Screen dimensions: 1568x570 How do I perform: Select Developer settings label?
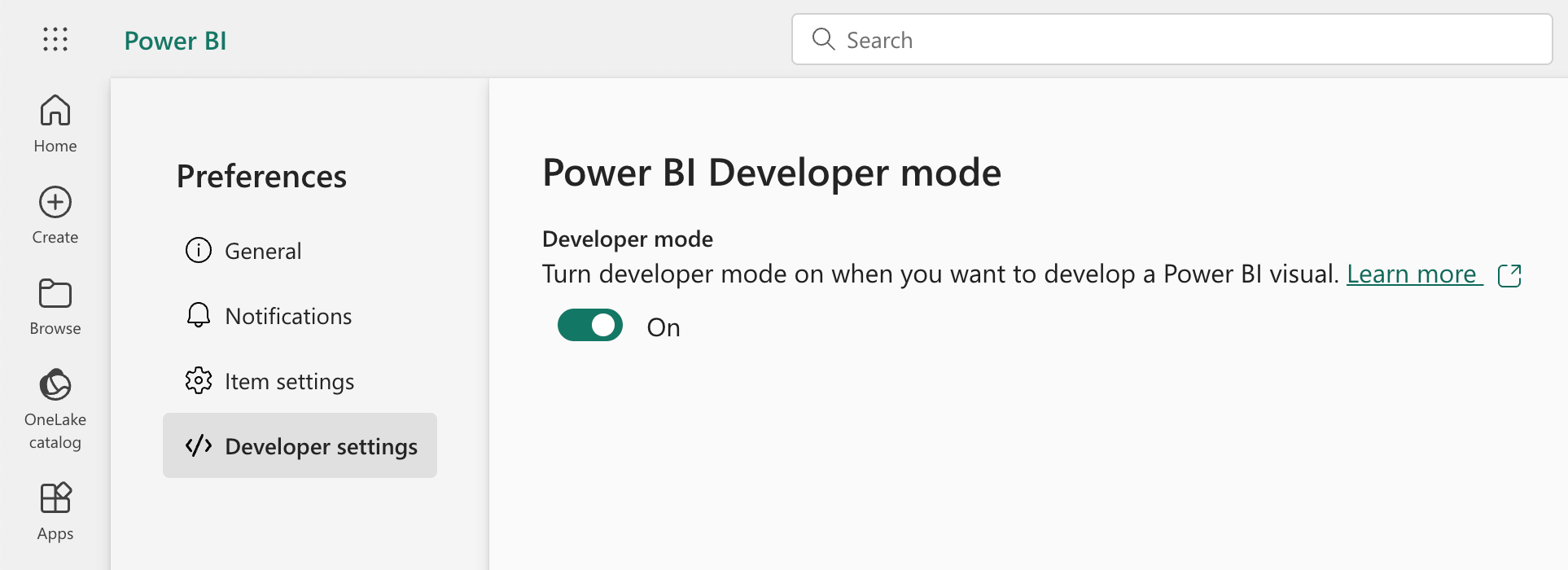point(321,446)
